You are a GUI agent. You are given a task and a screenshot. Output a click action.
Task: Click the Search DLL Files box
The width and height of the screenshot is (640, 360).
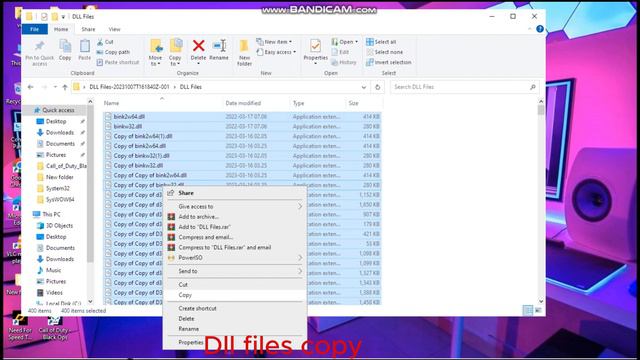point(464,87)
